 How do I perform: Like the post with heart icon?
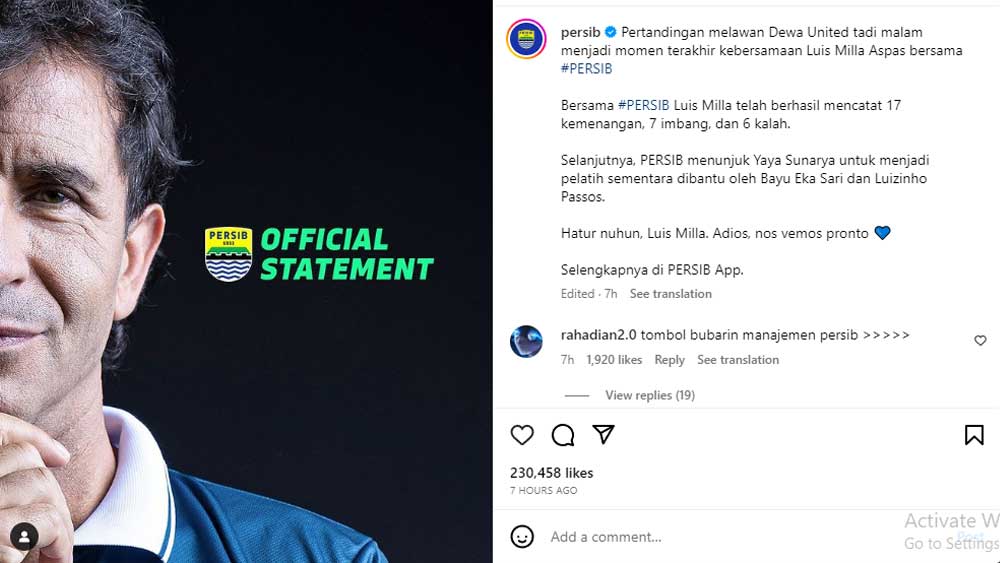coord(522,435)
